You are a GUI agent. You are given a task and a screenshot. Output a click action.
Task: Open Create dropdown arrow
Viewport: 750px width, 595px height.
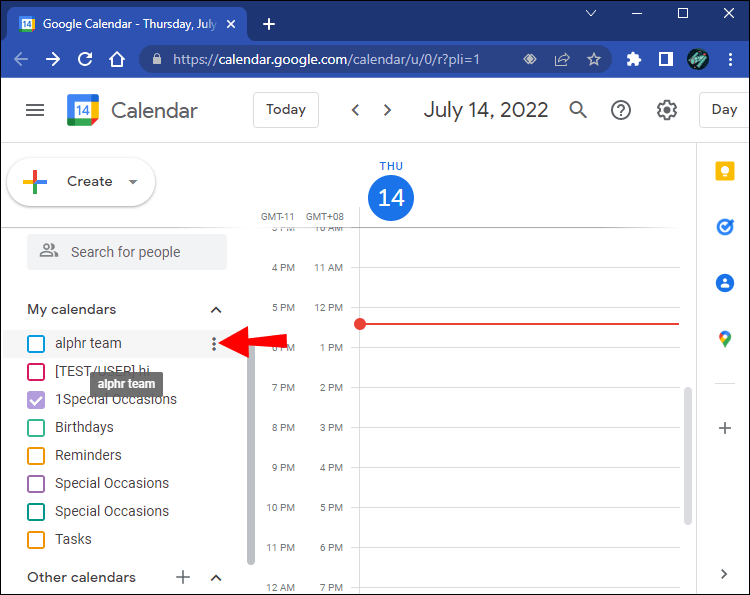[x=133, y=182]
